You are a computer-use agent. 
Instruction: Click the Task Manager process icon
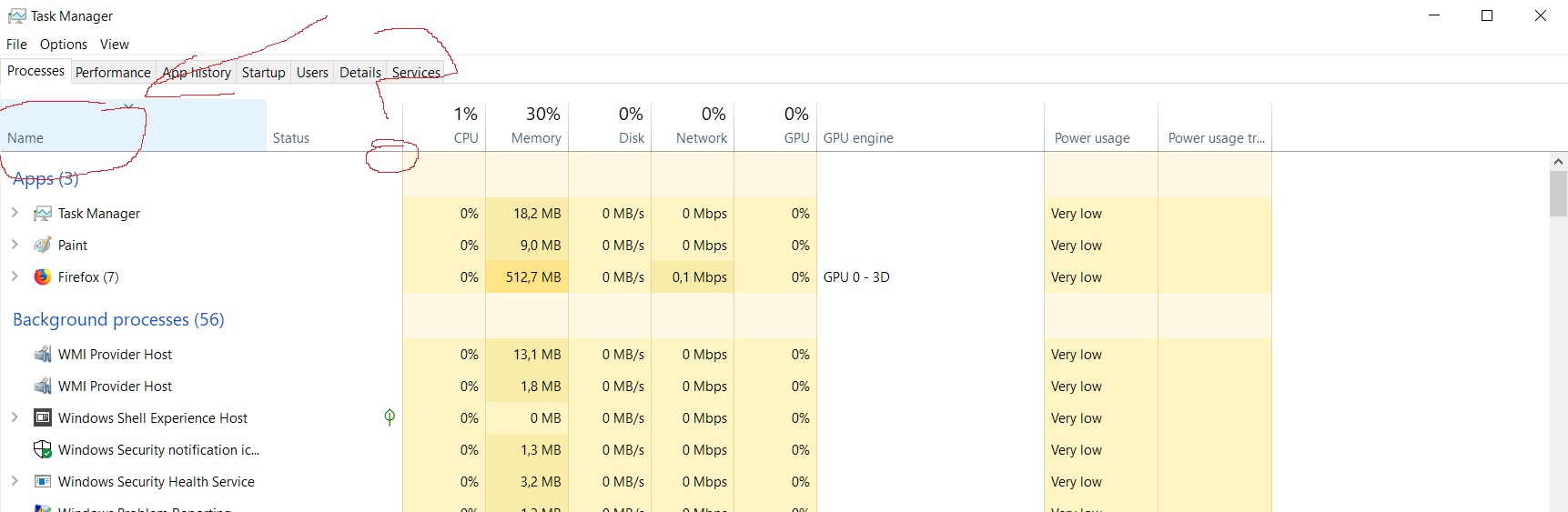click(x=43, y=214)
